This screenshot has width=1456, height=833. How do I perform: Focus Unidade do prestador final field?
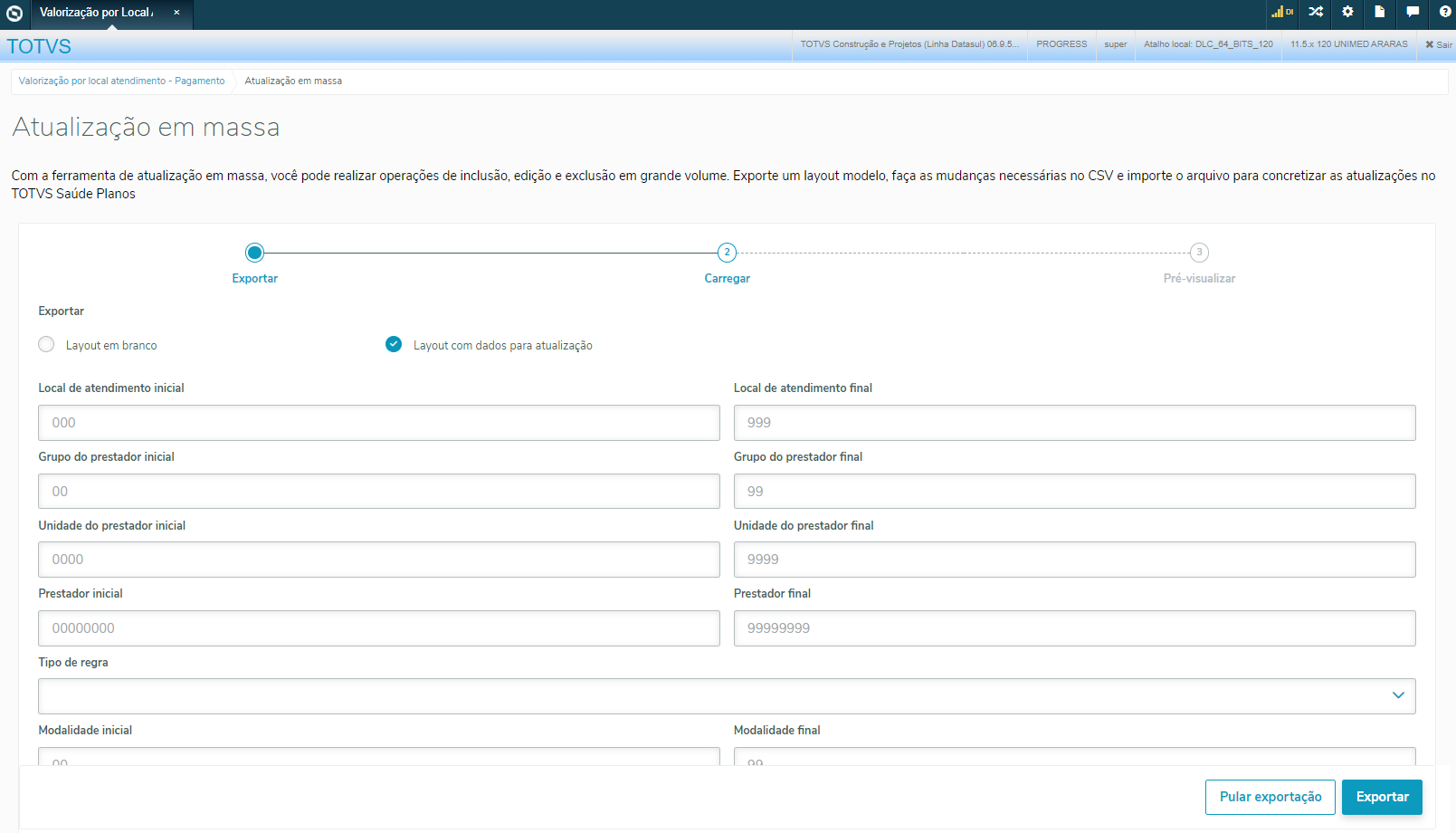click(x=1074, y=560)
